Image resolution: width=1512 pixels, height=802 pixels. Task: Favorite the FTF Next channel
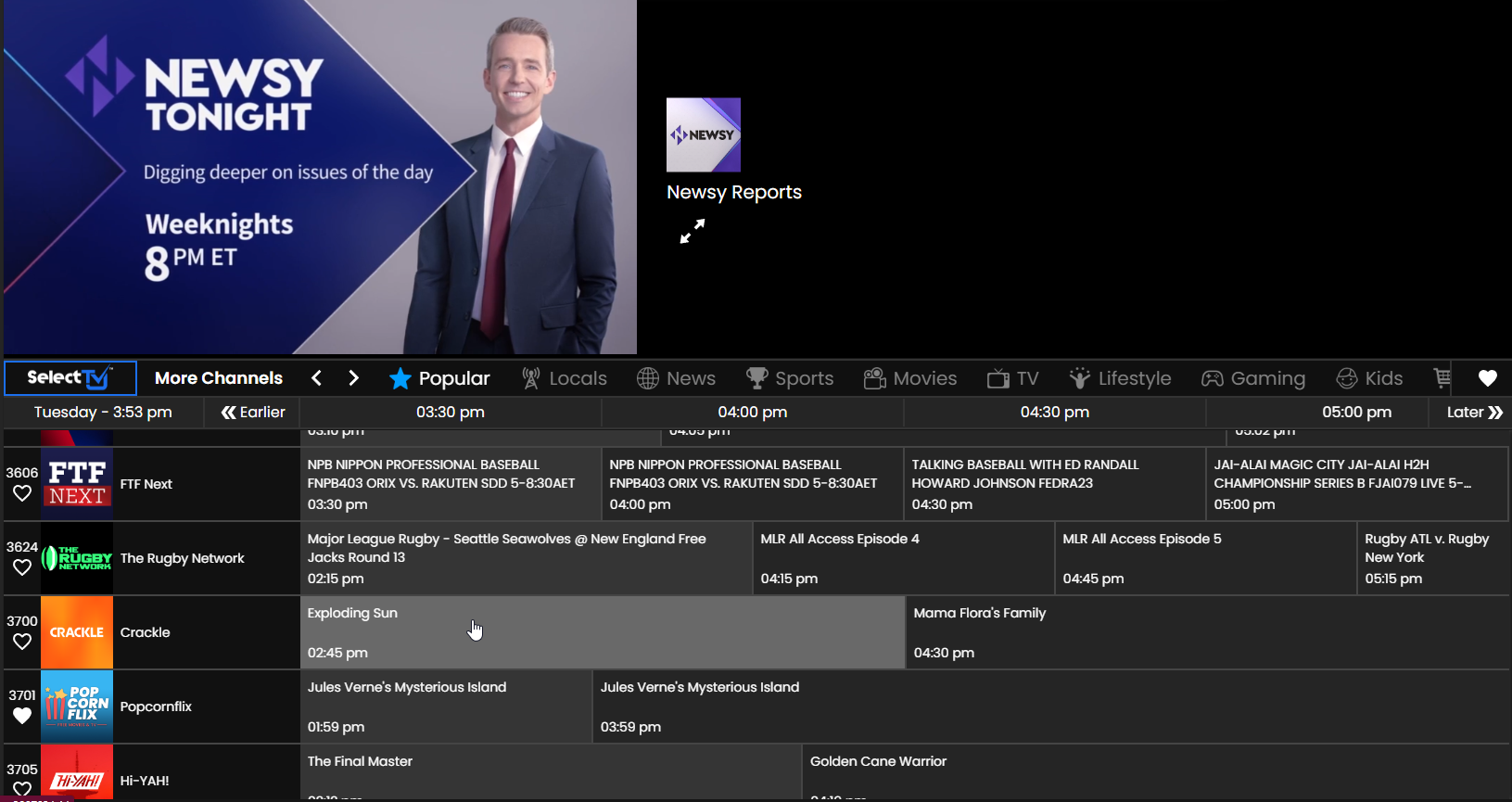tap(22, 494)
